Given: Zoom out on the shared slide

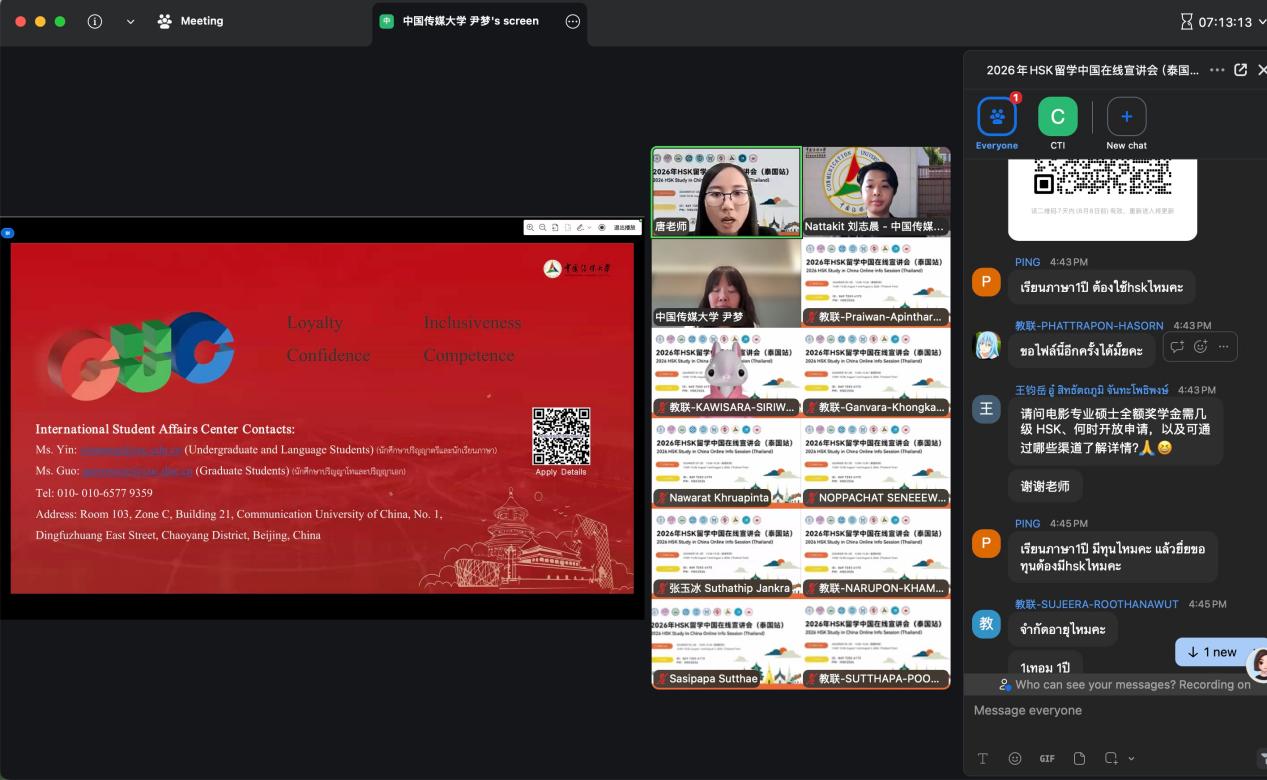Looking at the screenshot, I should (542, 228).
